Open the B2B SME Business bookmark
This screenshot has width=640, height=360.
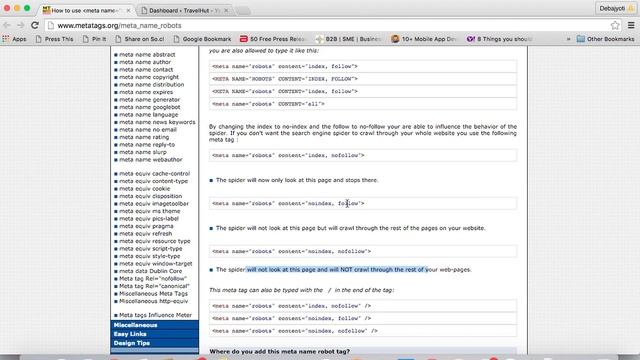tap(348, 39)
